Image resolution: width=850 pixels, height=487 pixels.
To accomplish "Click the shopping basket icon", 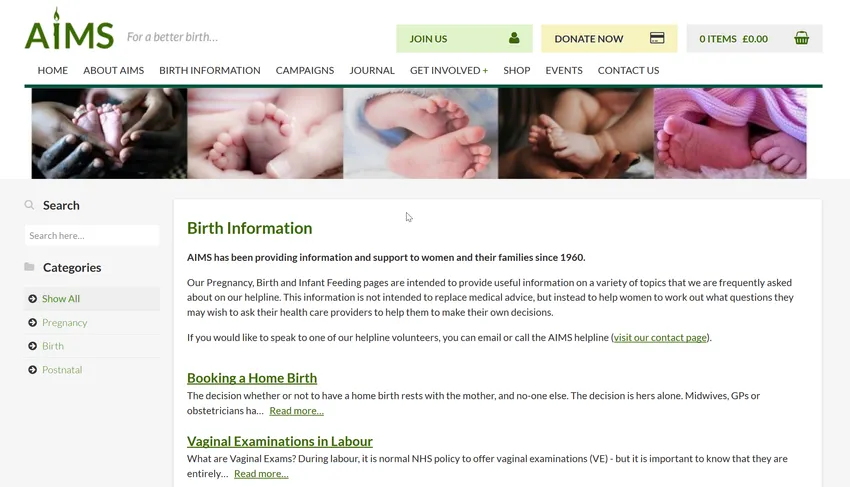I will pos(801,38).
